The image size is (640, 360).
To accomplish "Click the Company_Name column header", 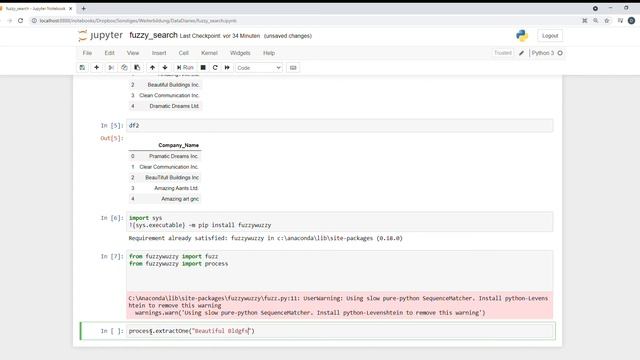I will (x=178, y=145).
